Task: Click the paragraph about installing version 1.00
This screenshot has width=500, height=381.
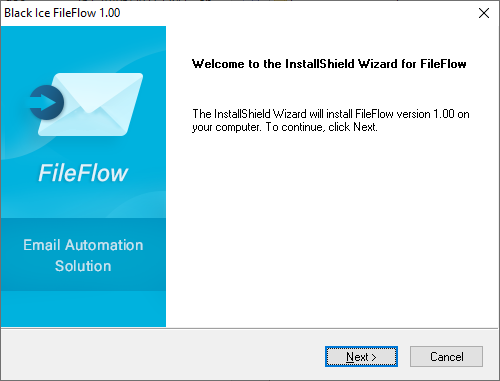Action: [x=331, y=120]
